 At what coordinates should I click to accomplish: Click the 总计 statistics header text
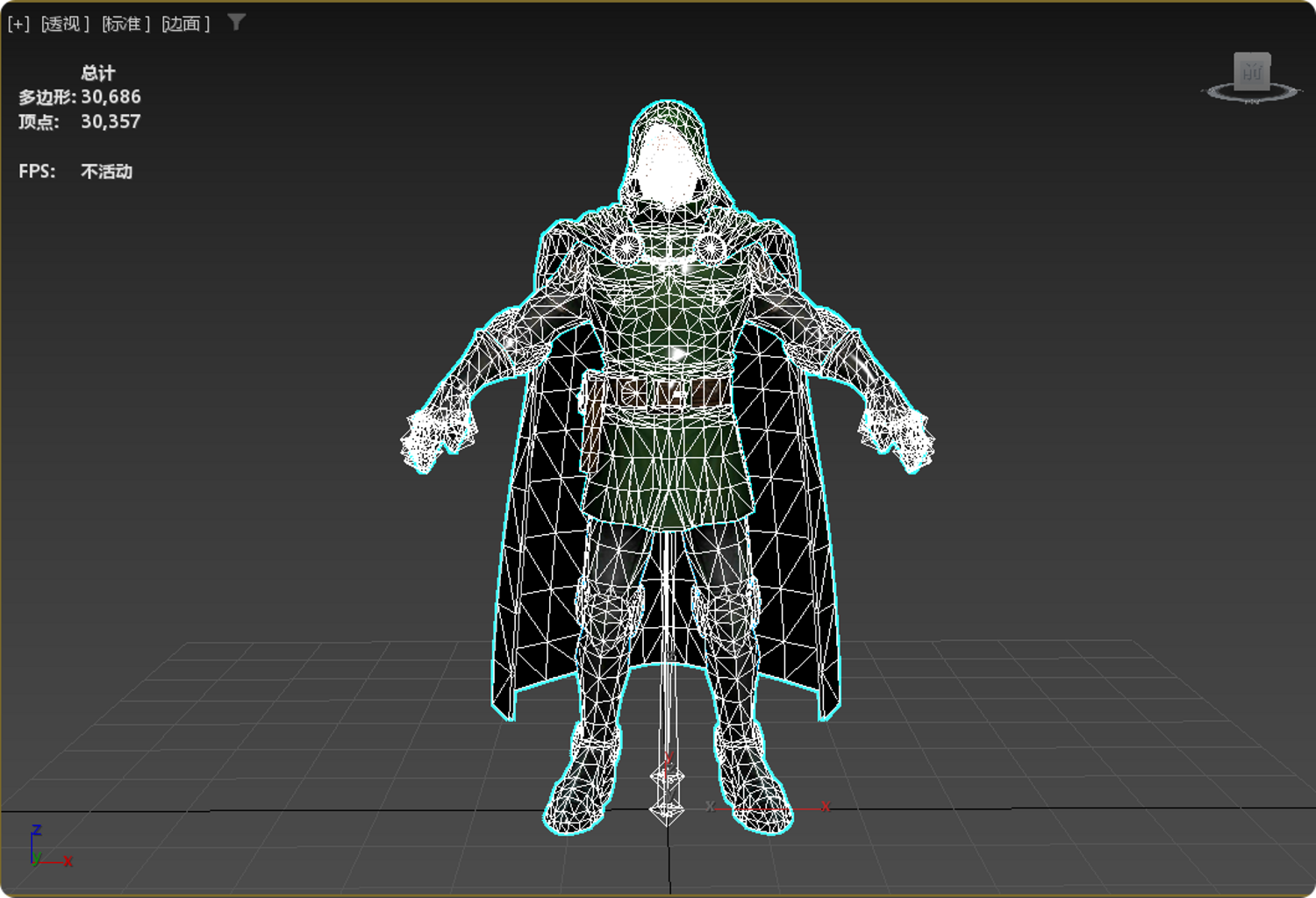coord(98,73)
